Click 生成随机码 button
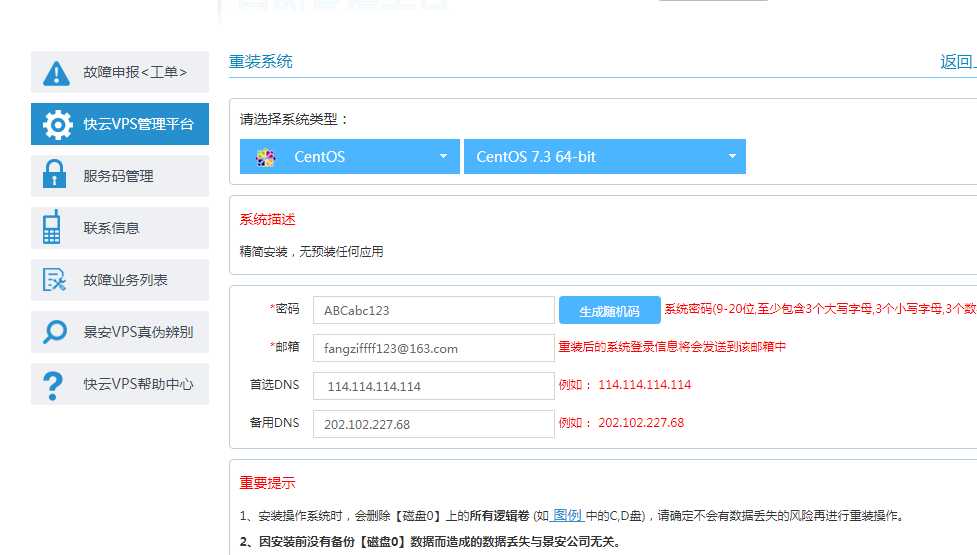 coord(609,310)
